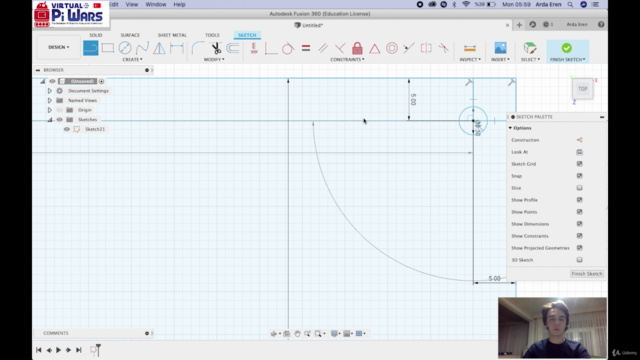The height and width of the screenshot is (360, 640).
Task: Open the Constraints dropdown menu
Action: [x=347, y=60]
